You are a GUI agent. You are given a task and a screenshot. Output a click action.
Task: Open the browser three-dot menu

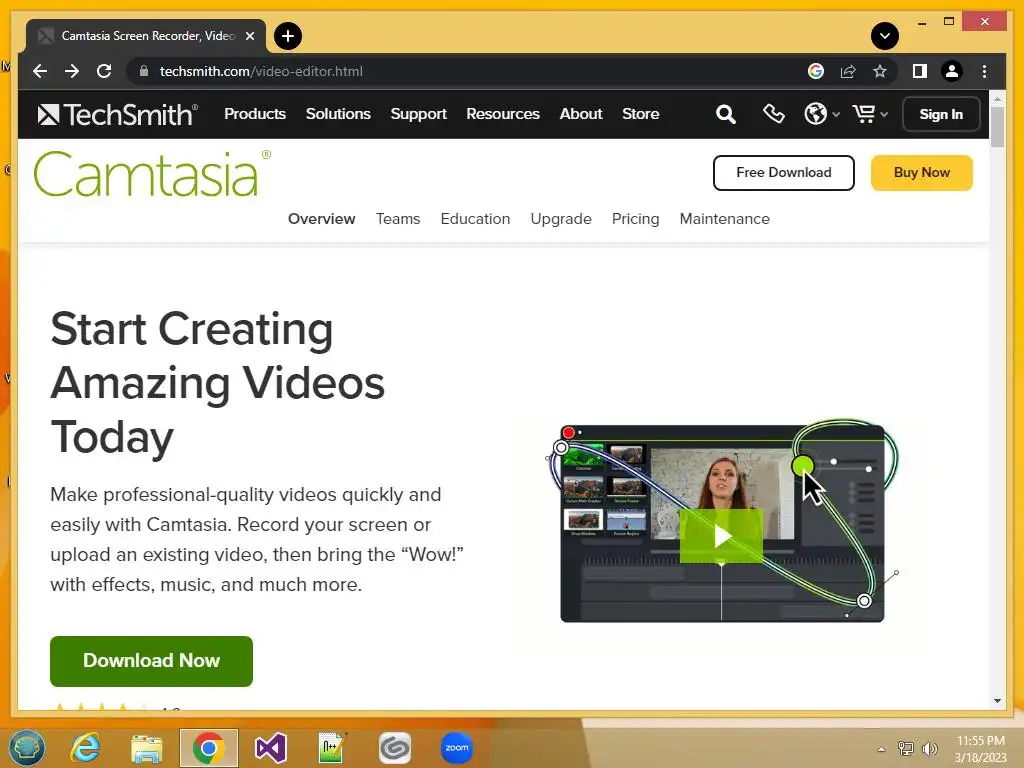984,71
